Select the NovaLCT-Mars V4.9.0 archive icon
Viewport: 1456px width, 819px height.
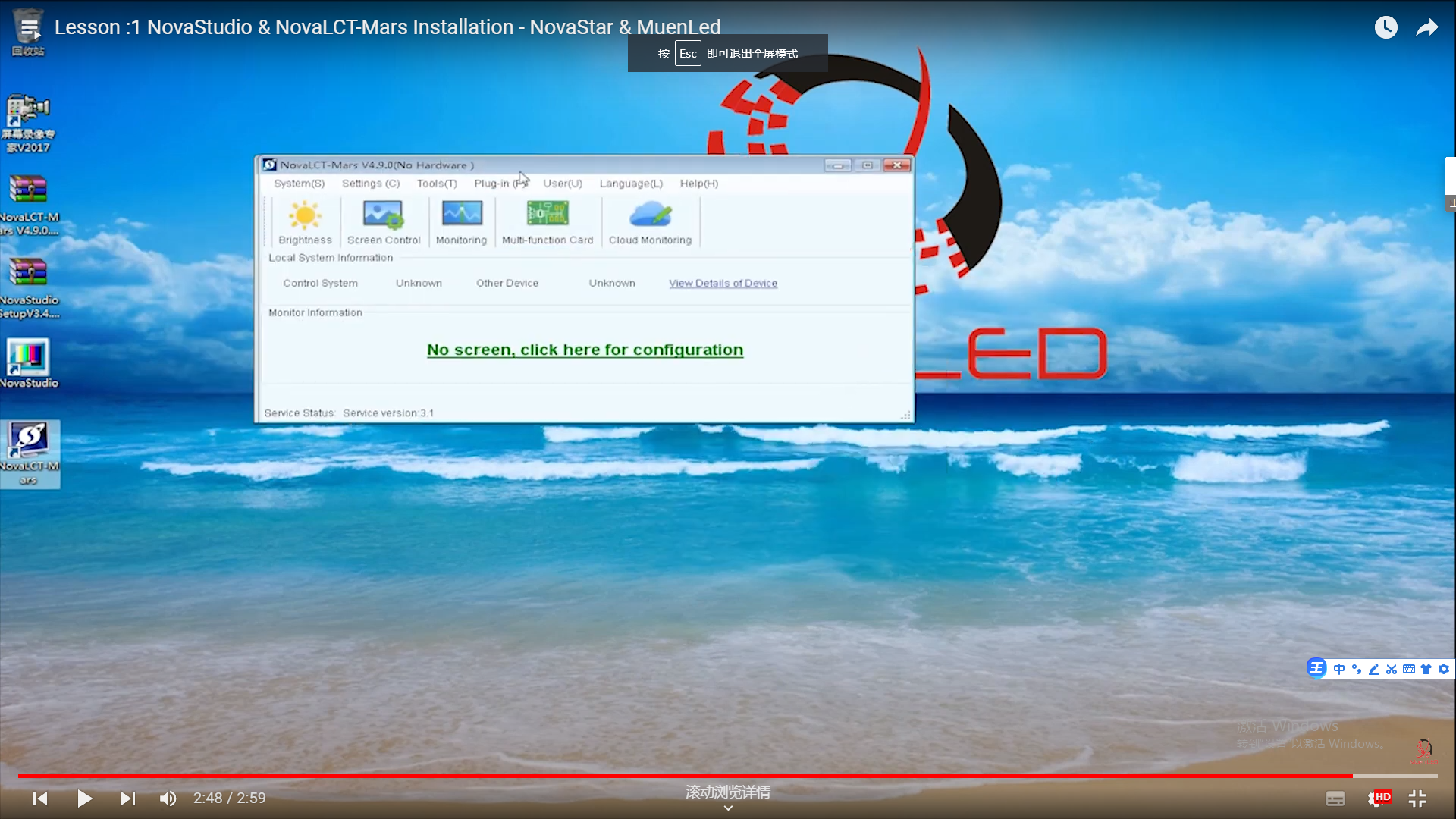(x=28, y=206)
